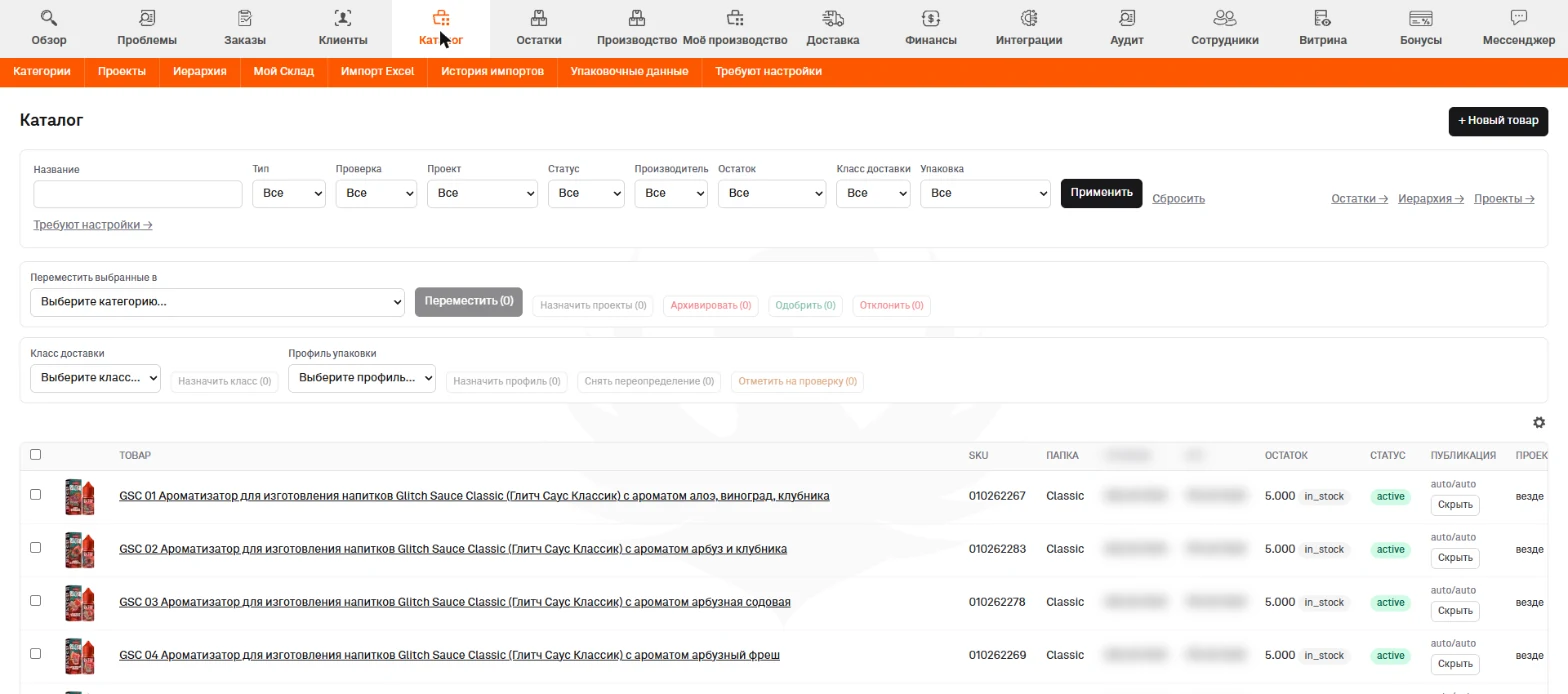
Task: Open the Выберите профиль dropdown
Action: click(x=362, y=378)
